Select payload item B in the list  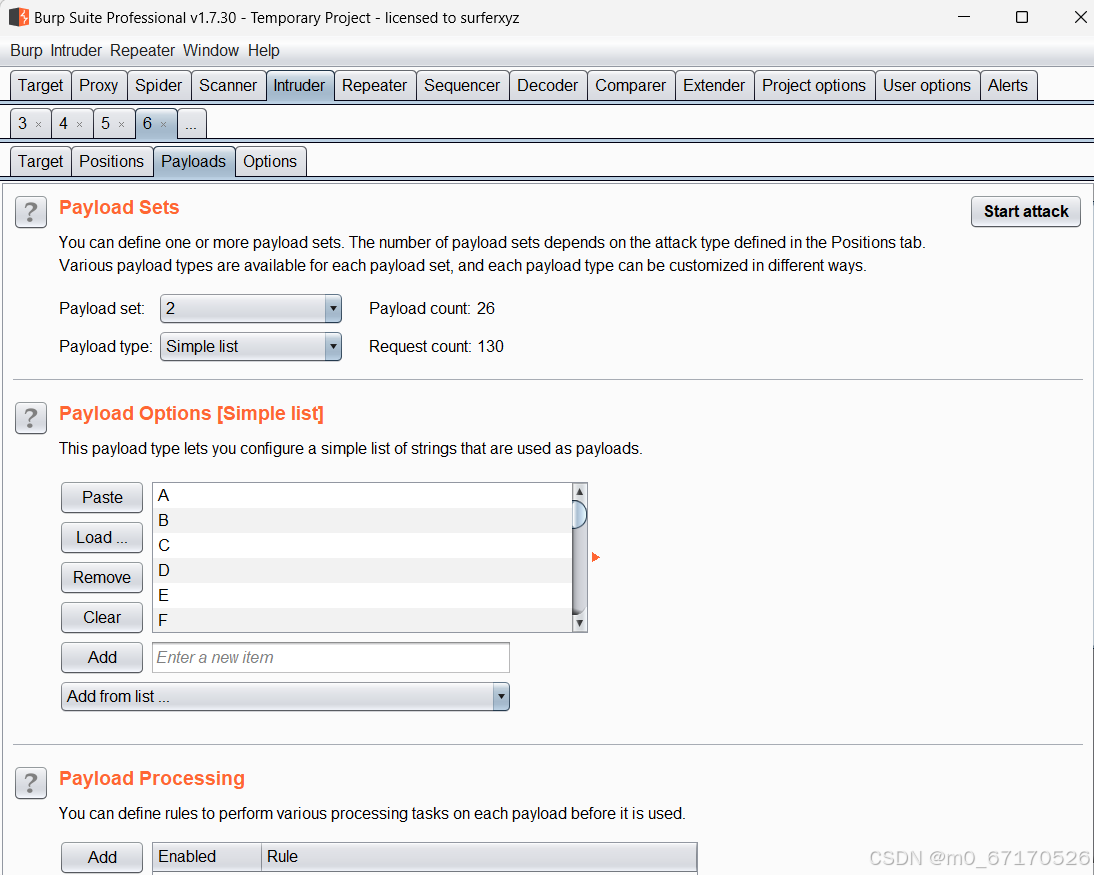[362, 521]
